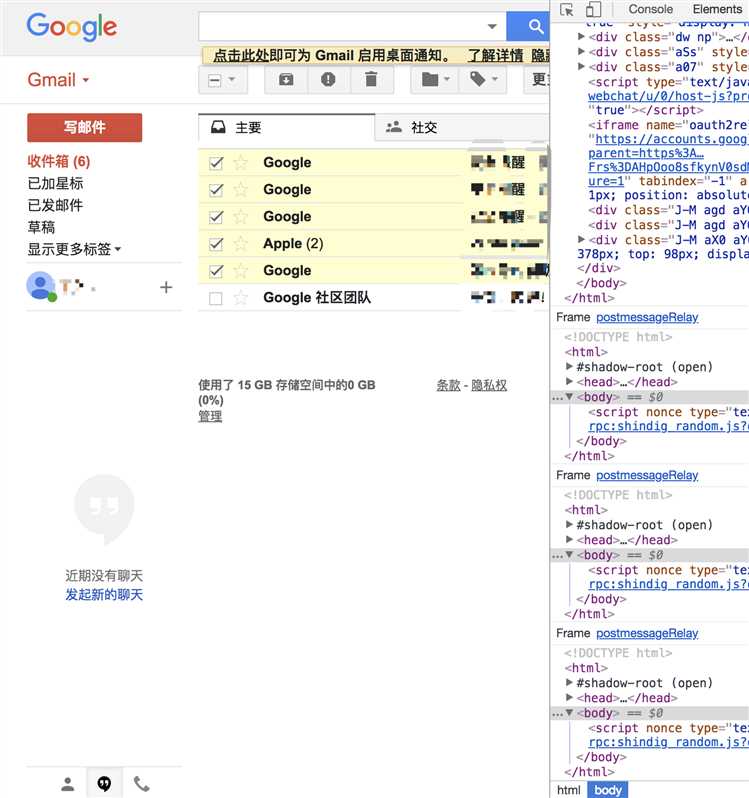
Task: Star the Google 社区团队 email
Action: [240, 298]
